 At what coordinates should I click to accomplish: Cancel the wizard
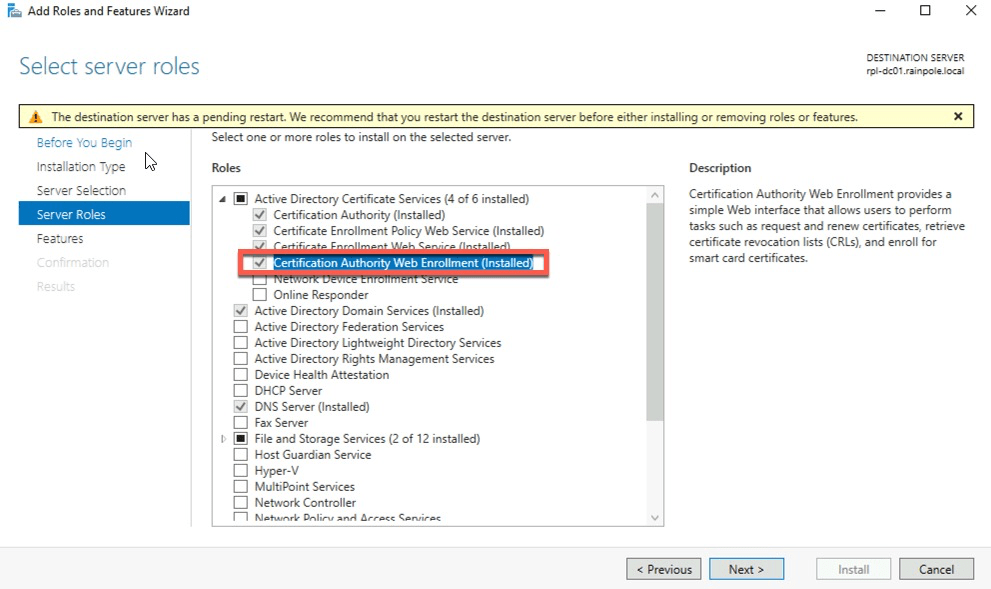936,569
